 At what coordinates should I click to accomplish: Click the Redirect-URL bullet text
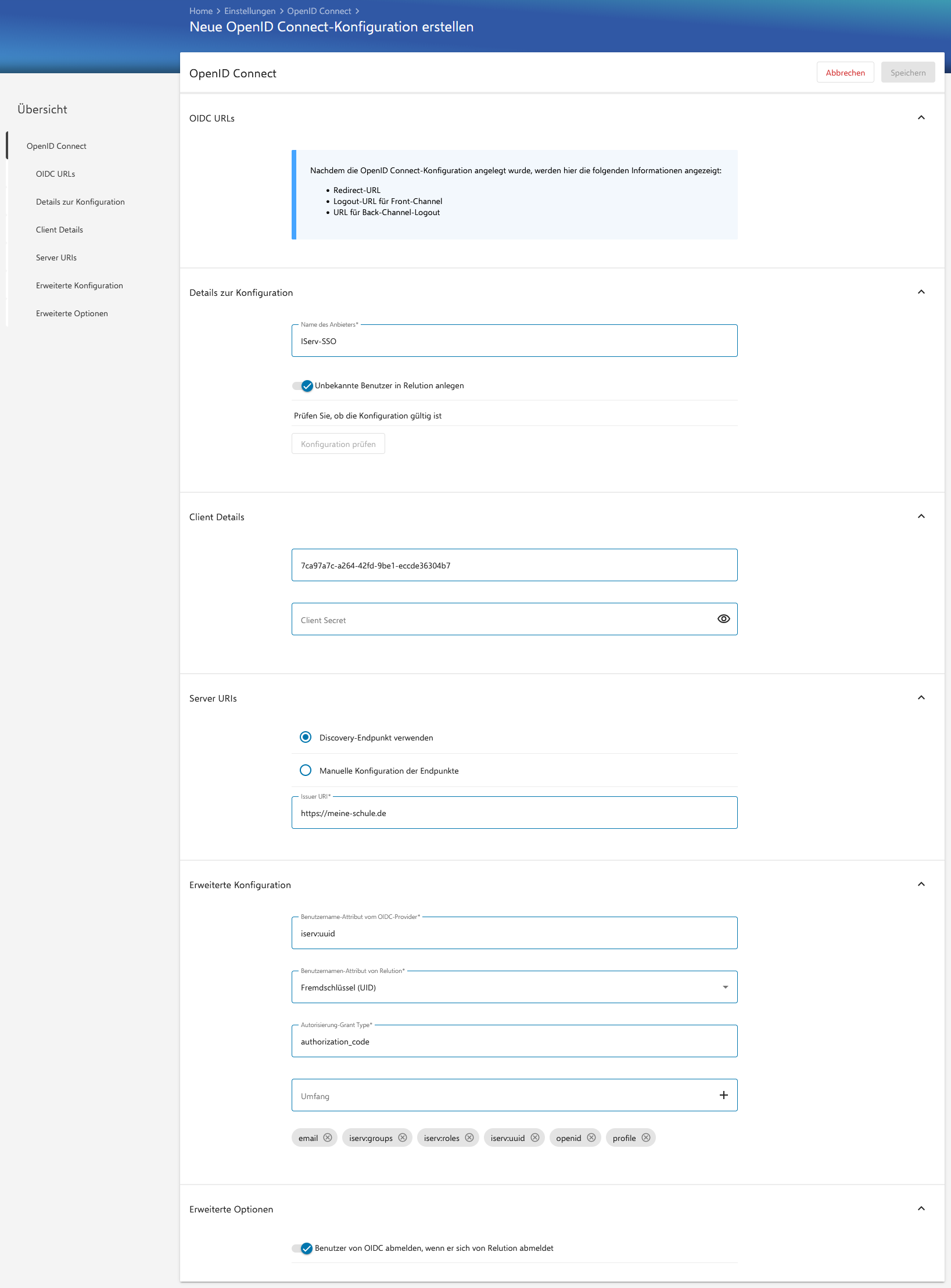coord(357,190)
